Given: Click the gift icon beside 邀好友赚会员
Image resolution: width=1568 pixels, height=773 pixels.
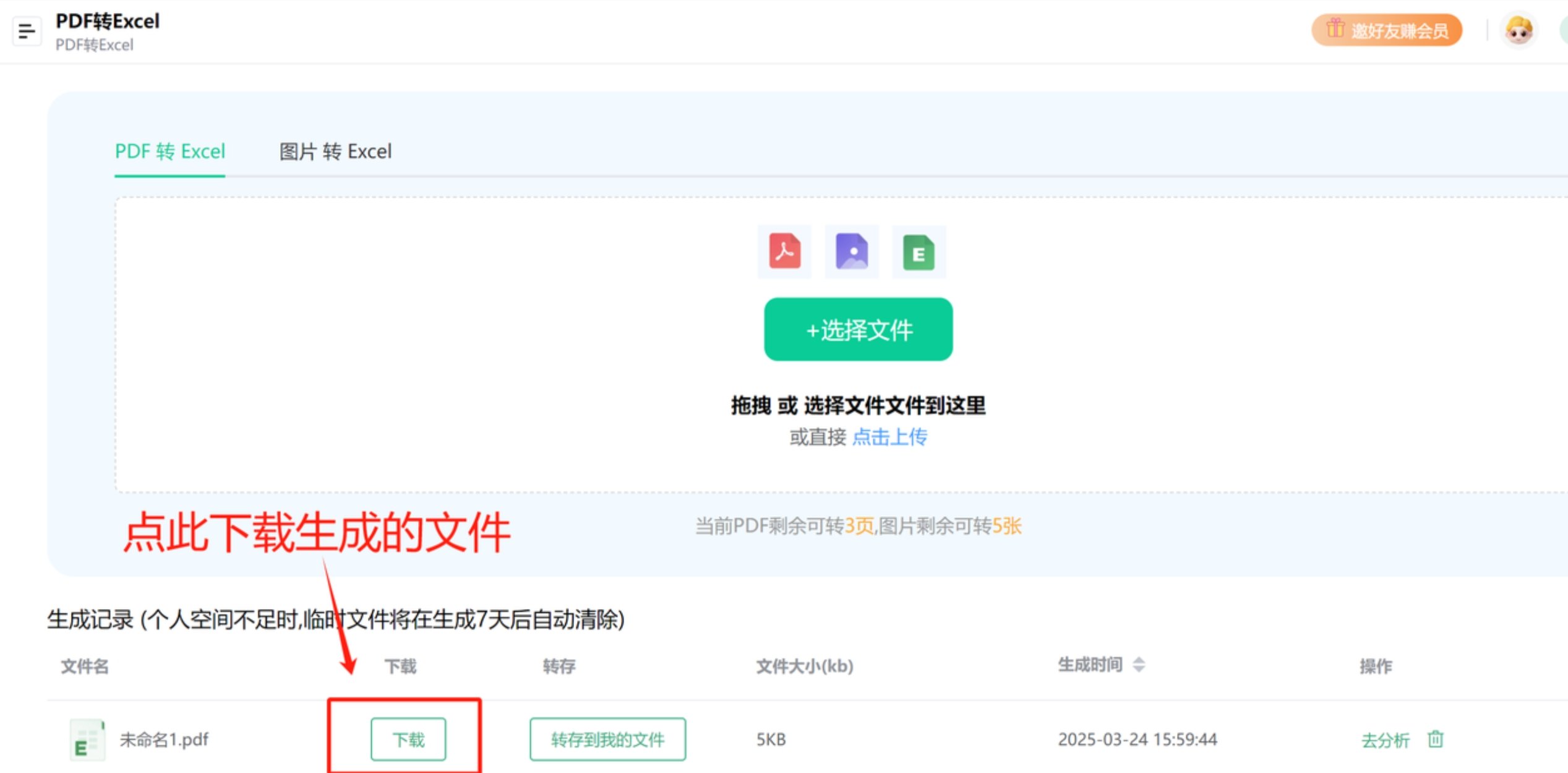Looking at the screenshot, I should (x=1335, y=29).
